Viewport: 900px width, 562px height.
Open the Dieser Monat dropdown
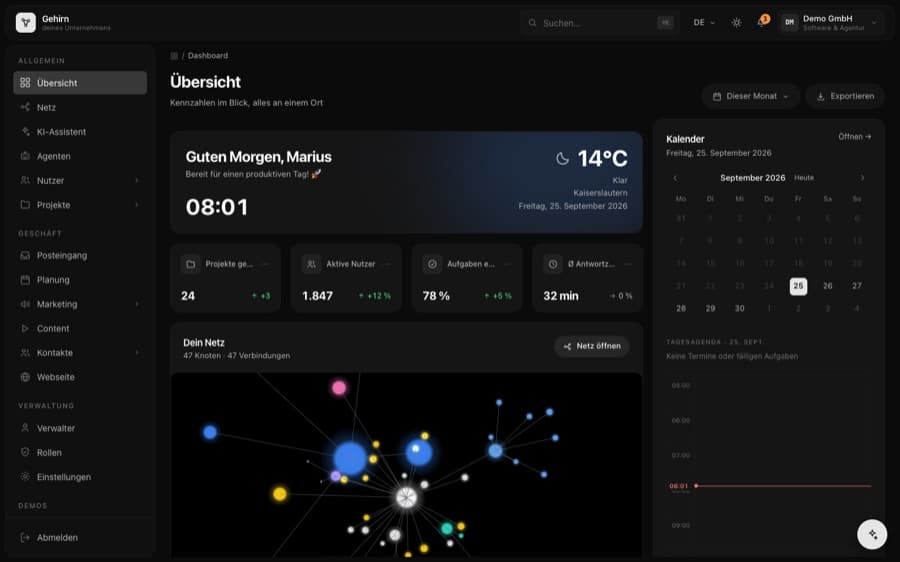point(751,96)
